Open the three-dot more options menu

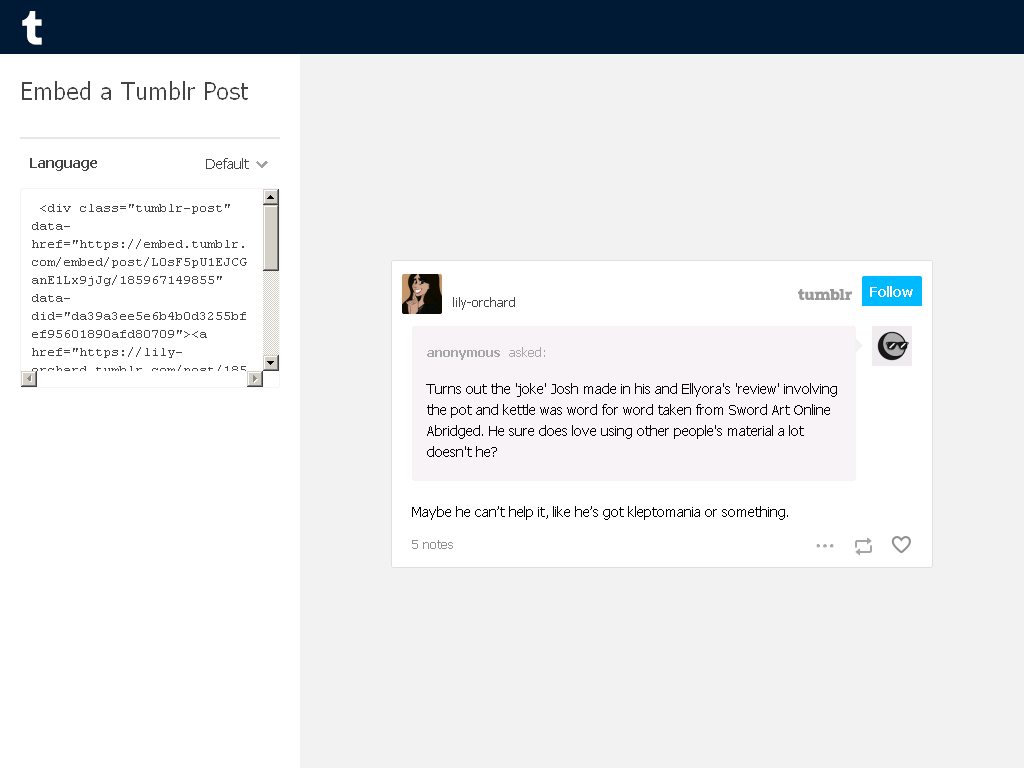pyautogui.click(x=825, y=545)
